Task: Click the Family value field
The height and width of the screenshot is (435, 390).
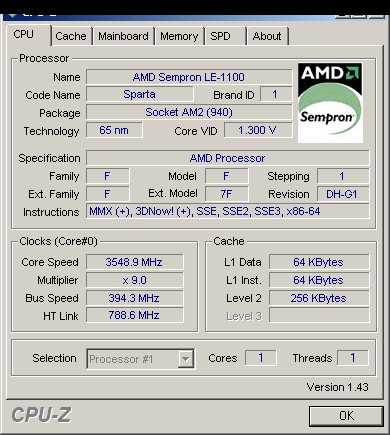Action: (x=107, y=176)
